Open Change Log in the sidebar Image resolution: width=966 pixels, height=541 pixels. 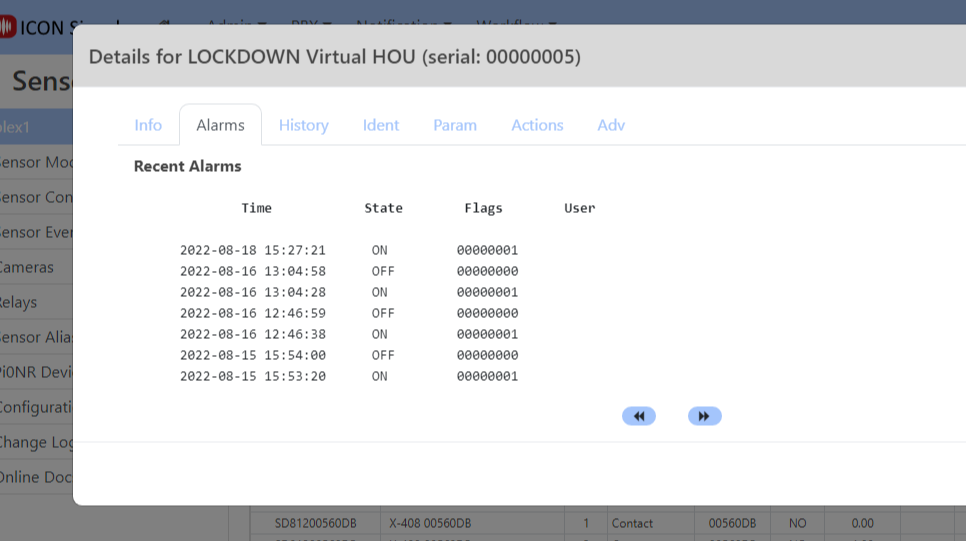(35, 442)
